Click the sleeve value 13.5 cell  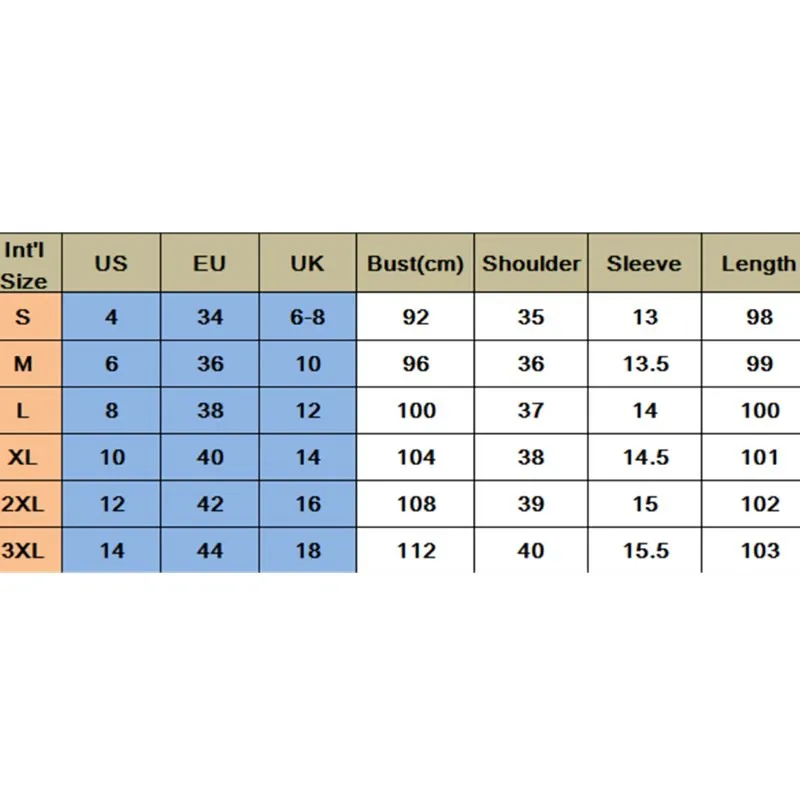pos(645,364)
